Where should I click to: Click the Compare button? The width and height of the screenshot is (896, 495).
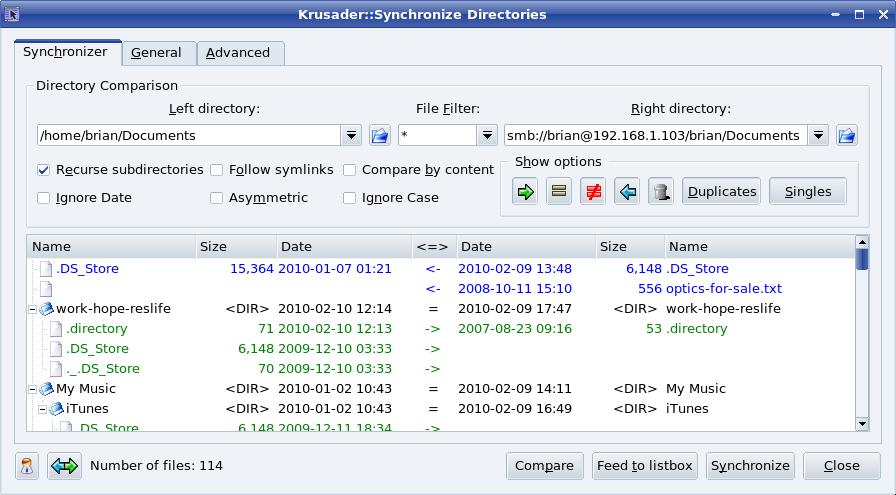pos(545,466)
